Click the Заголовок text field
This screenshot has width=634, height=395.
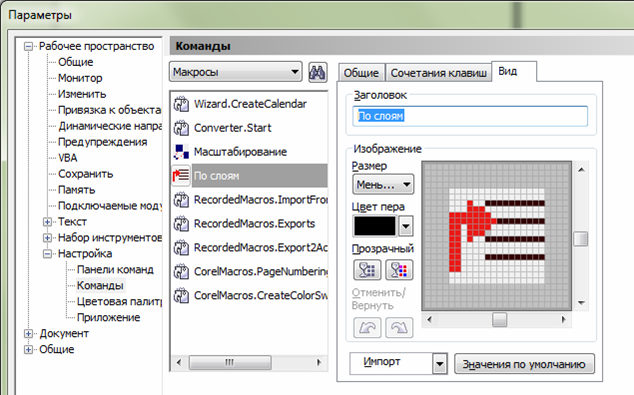(470, 116)
